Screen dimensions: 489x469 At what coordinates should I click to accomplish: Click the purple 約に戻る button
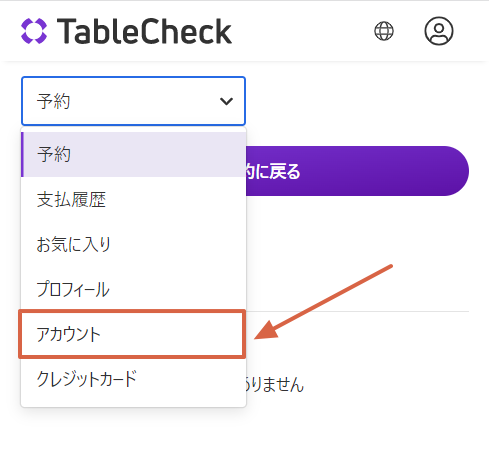pyautogui.click(x=357, y=171)
